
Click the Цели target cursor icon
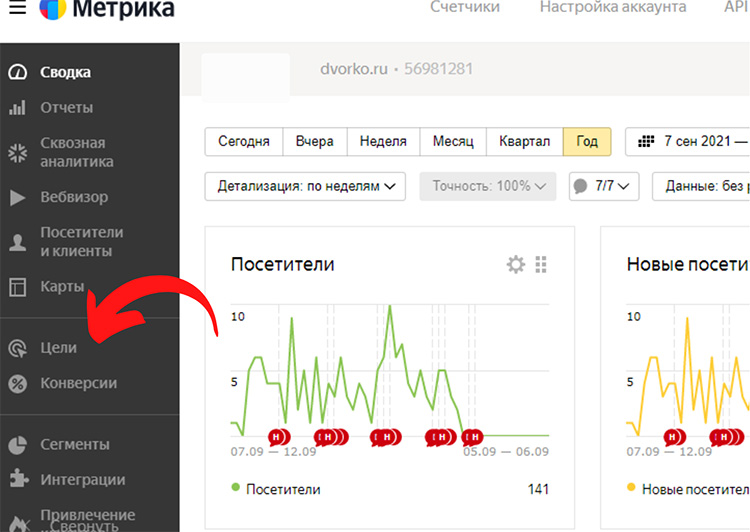(x=18, y=348)
